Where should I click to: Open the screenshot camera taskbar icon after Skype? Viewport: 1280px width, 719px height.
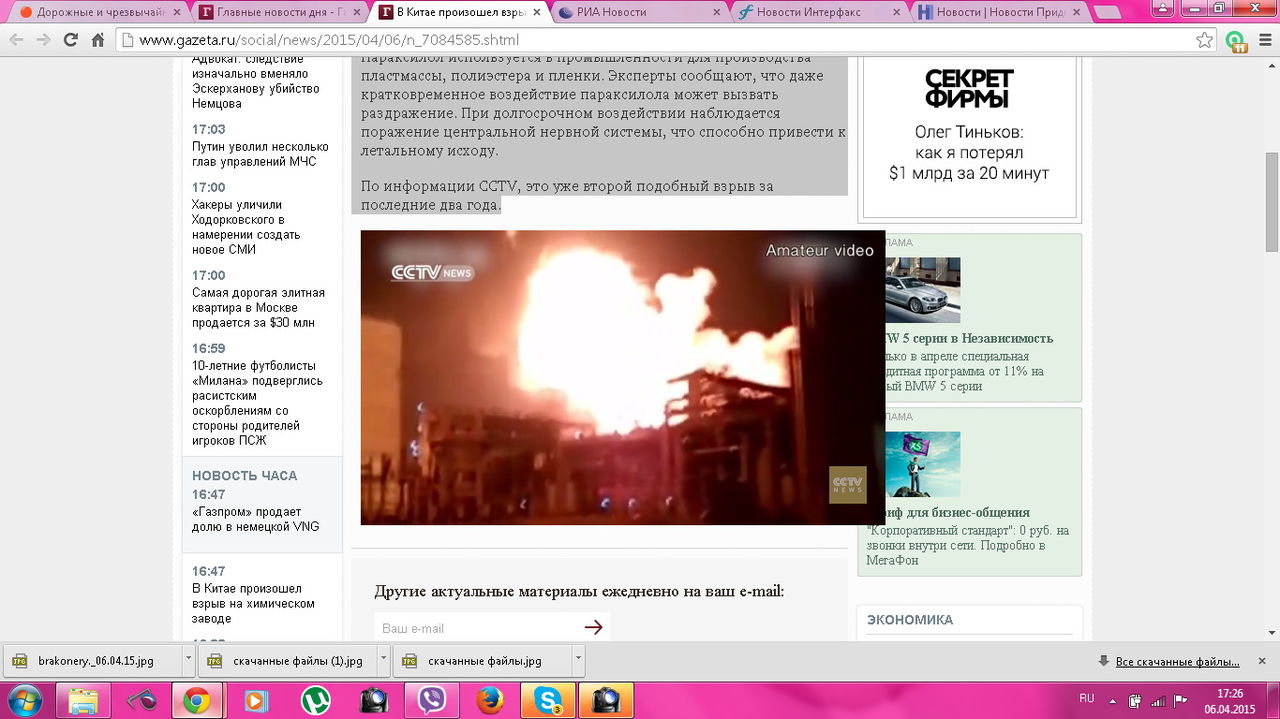click(x=607, y=700)
